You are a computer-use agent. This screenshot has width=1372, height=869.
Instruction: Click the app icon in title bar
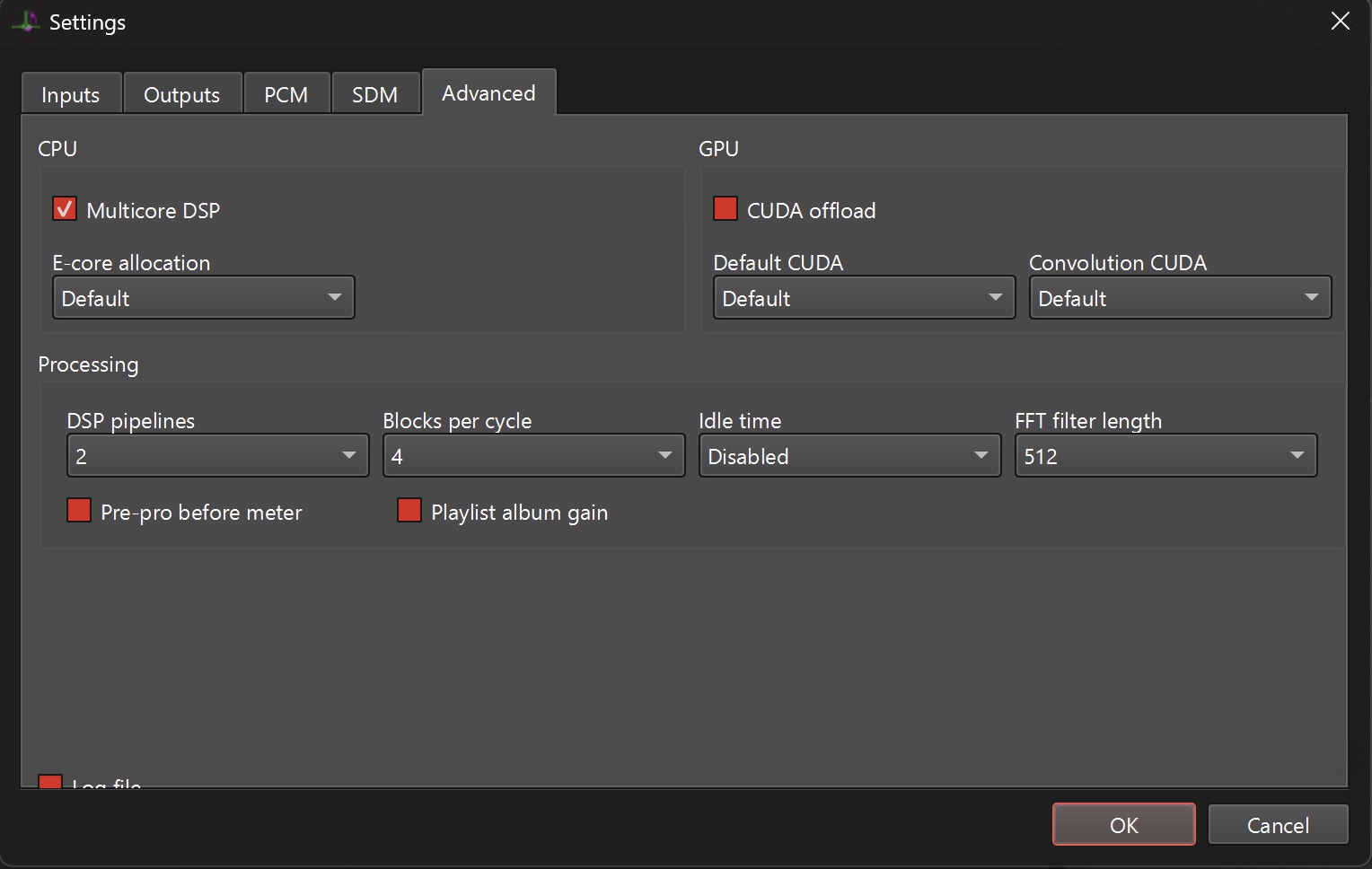tap(26, 22)
